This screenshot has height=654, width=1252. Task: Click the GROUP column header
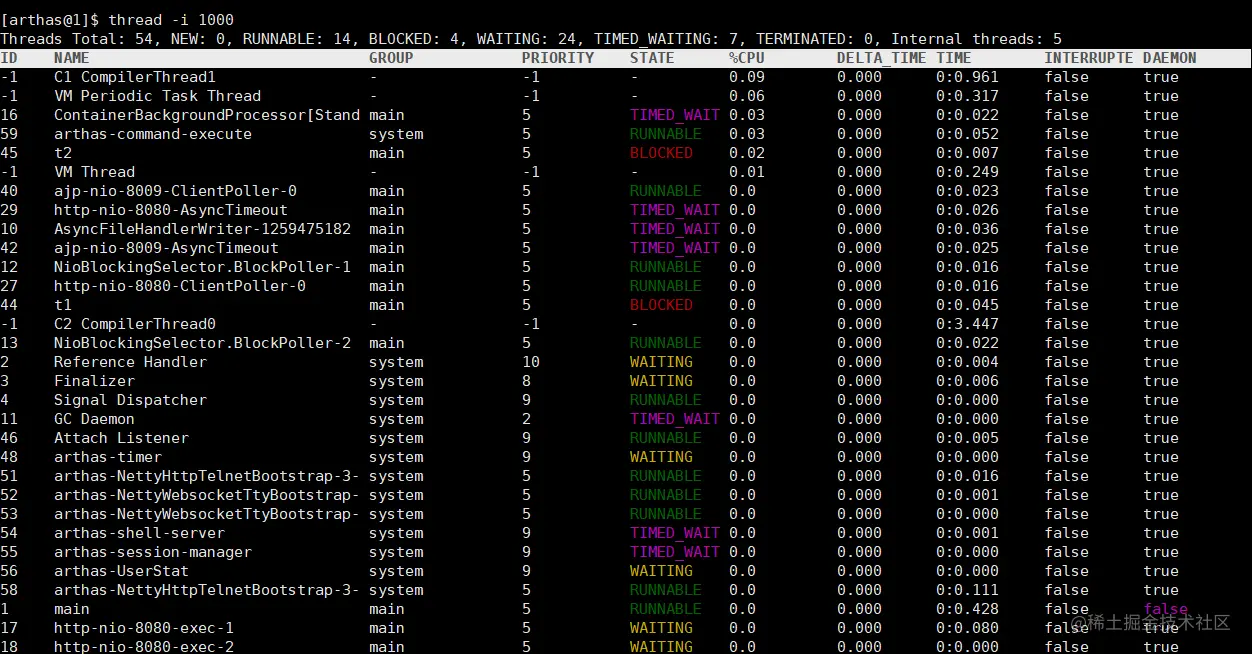pos(391,57)
